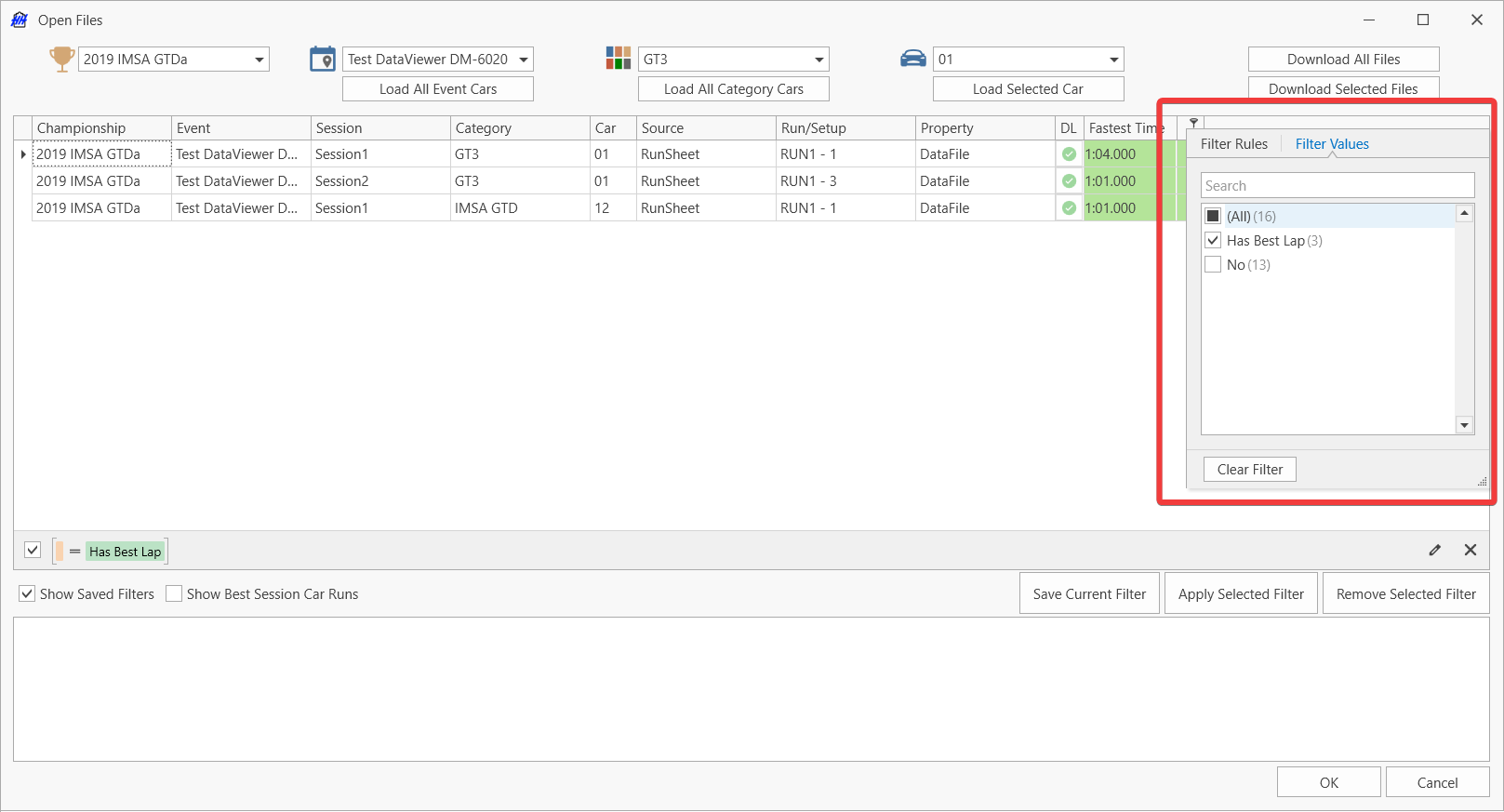Check the (All) filter value checkbox
1504x812 pixels.
pyautogui.click(x=1213, y=216)
